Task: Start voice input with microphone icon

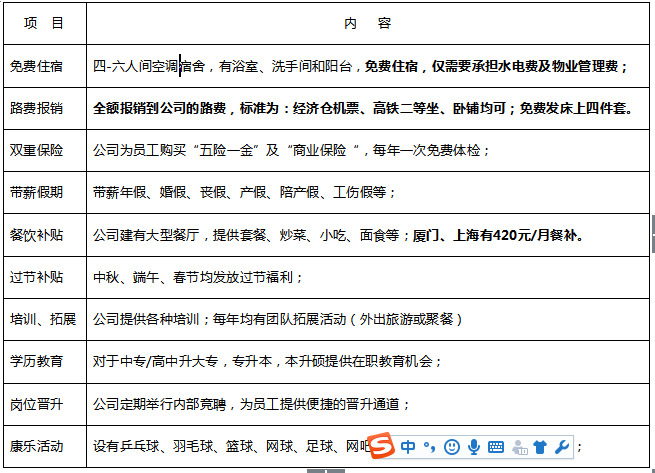Action: tap(474, 446)
